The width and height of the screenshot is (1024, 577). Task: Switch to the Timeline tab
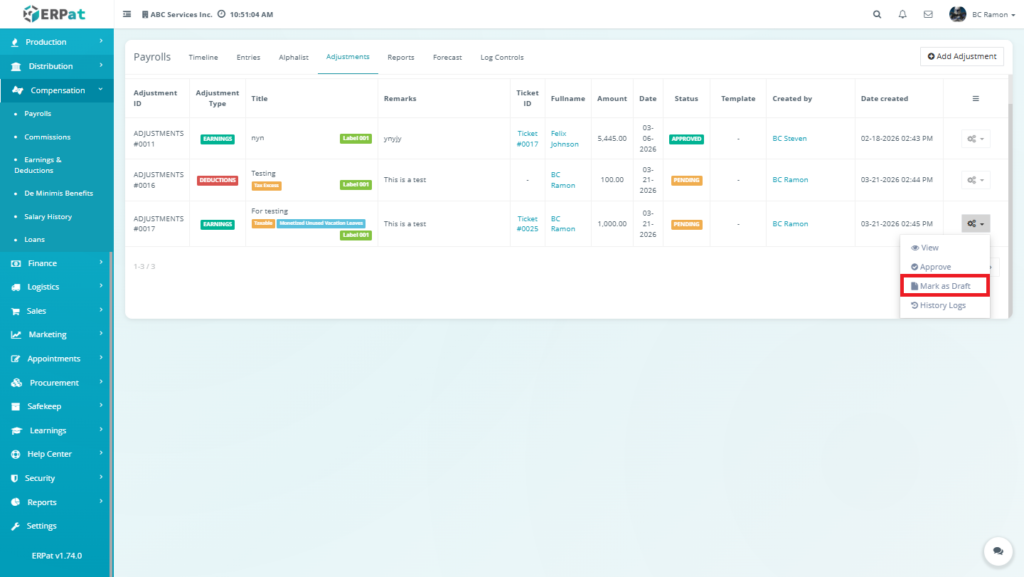click(203, 57)
